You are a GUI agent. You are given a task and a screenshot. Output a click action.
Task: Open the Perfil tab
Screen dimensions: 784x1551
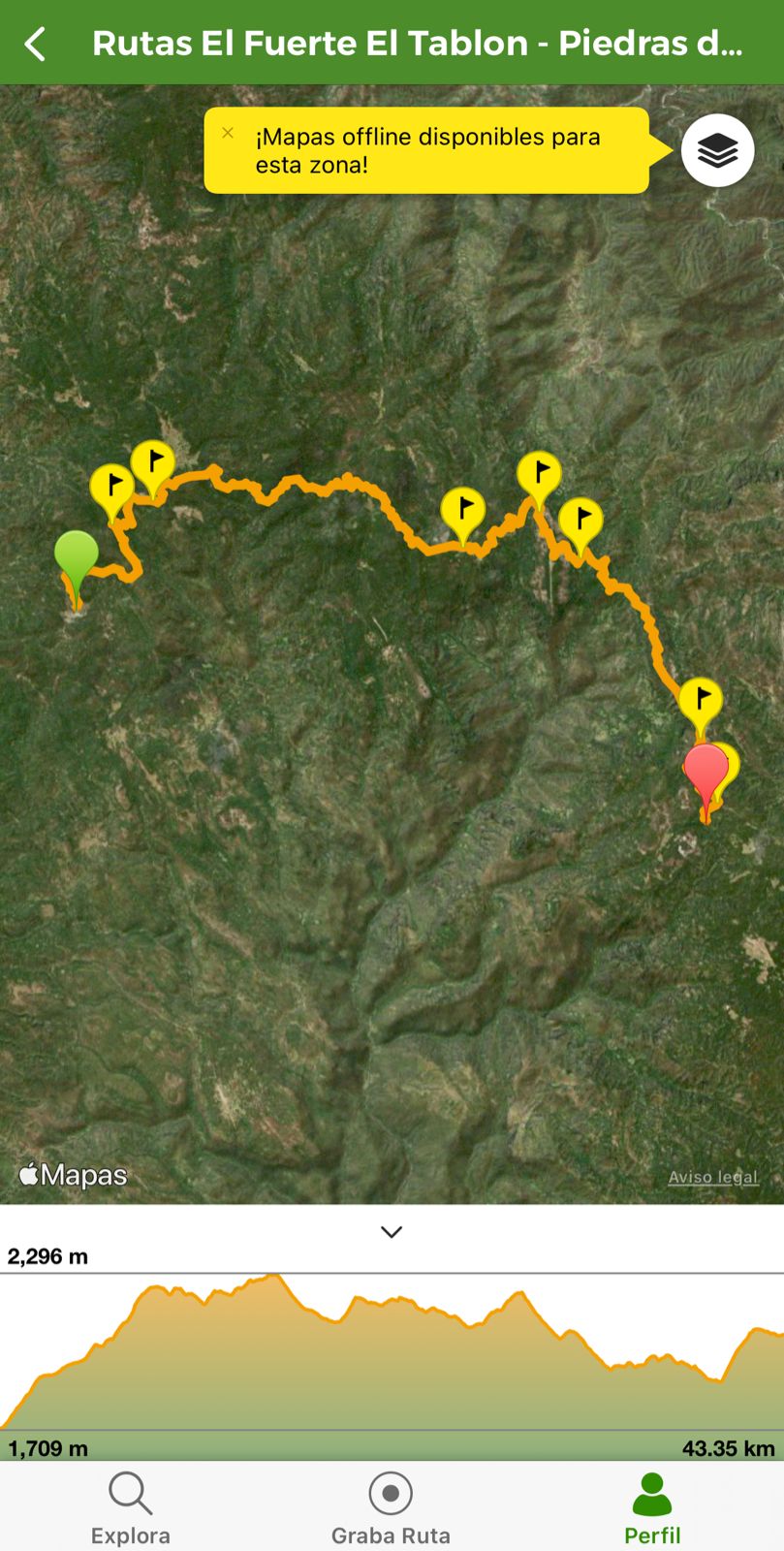tap(652, 1507)
